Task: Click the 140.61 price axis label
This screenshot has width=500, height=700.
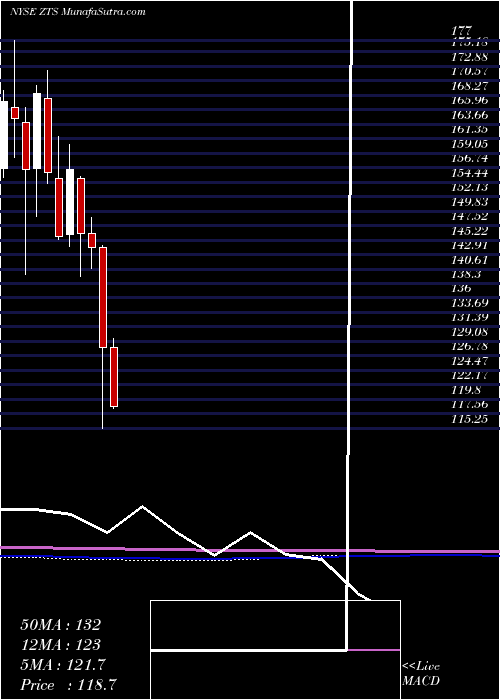Action: point(471,259)
